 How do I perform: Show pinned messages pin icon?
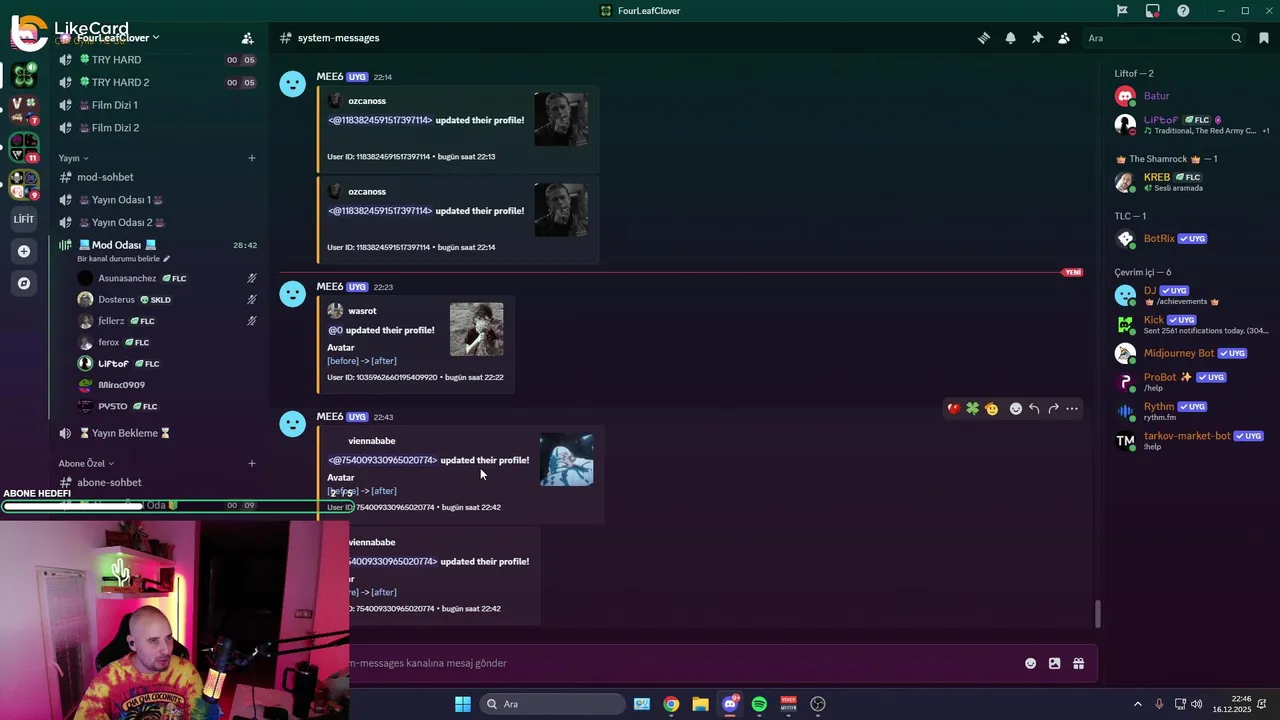tap(1037, 38)
